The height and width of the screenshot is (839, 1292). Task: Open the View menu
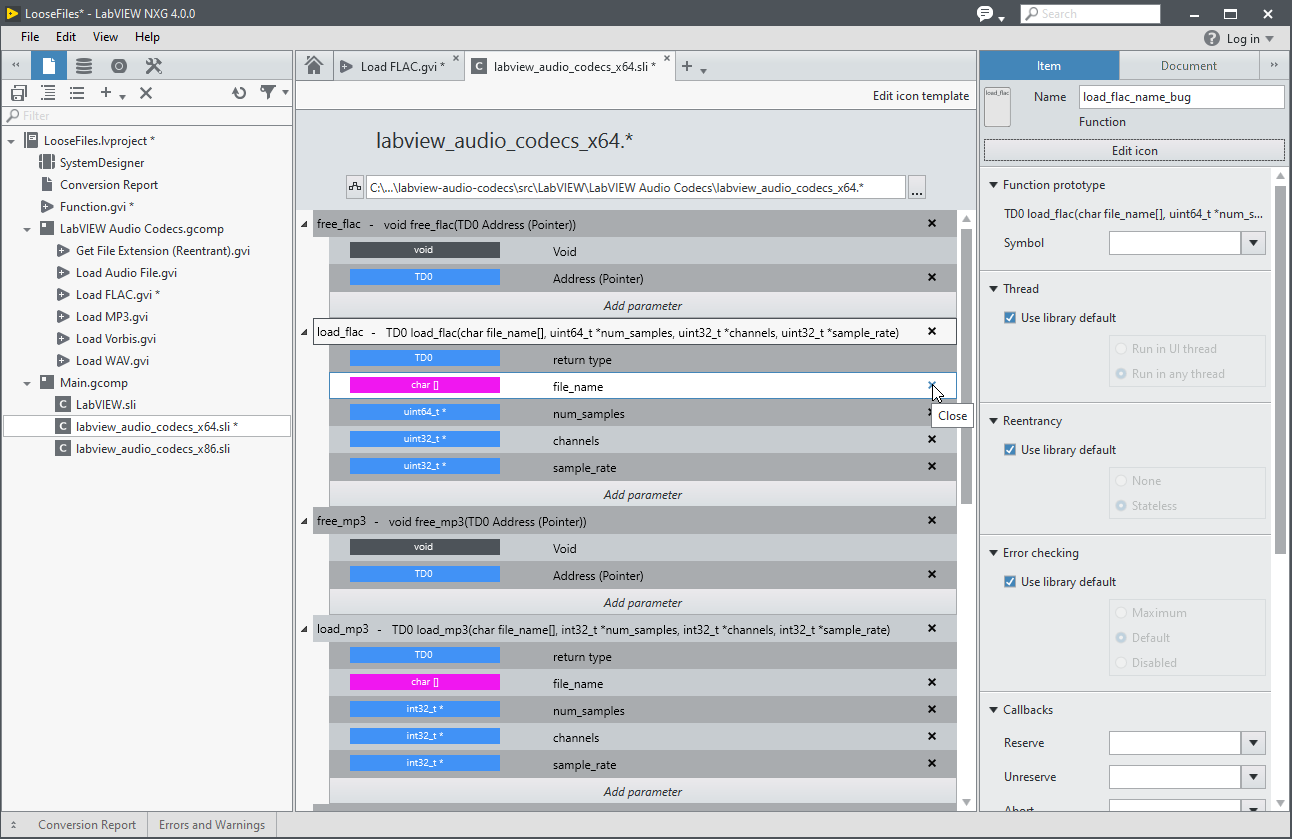click(105, 37)
